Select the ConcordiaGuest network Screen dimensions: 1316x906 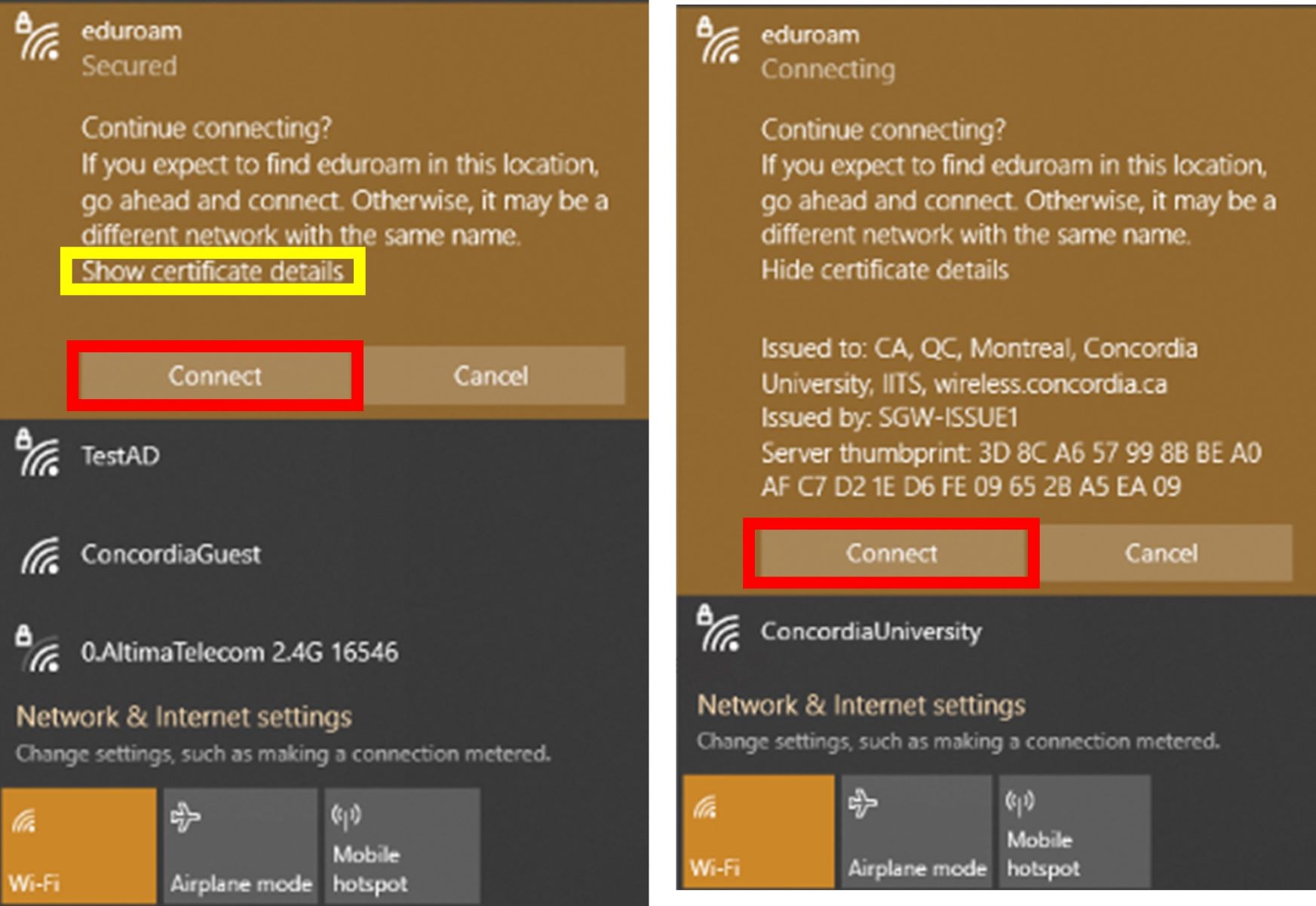[324, 554]
